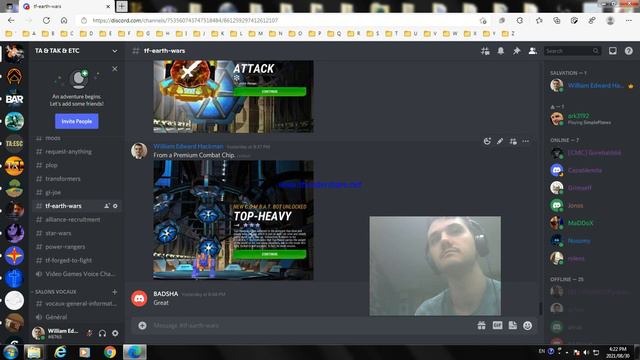Open a new browser tab
The image size is (640, 360).
tap(122, 6)
